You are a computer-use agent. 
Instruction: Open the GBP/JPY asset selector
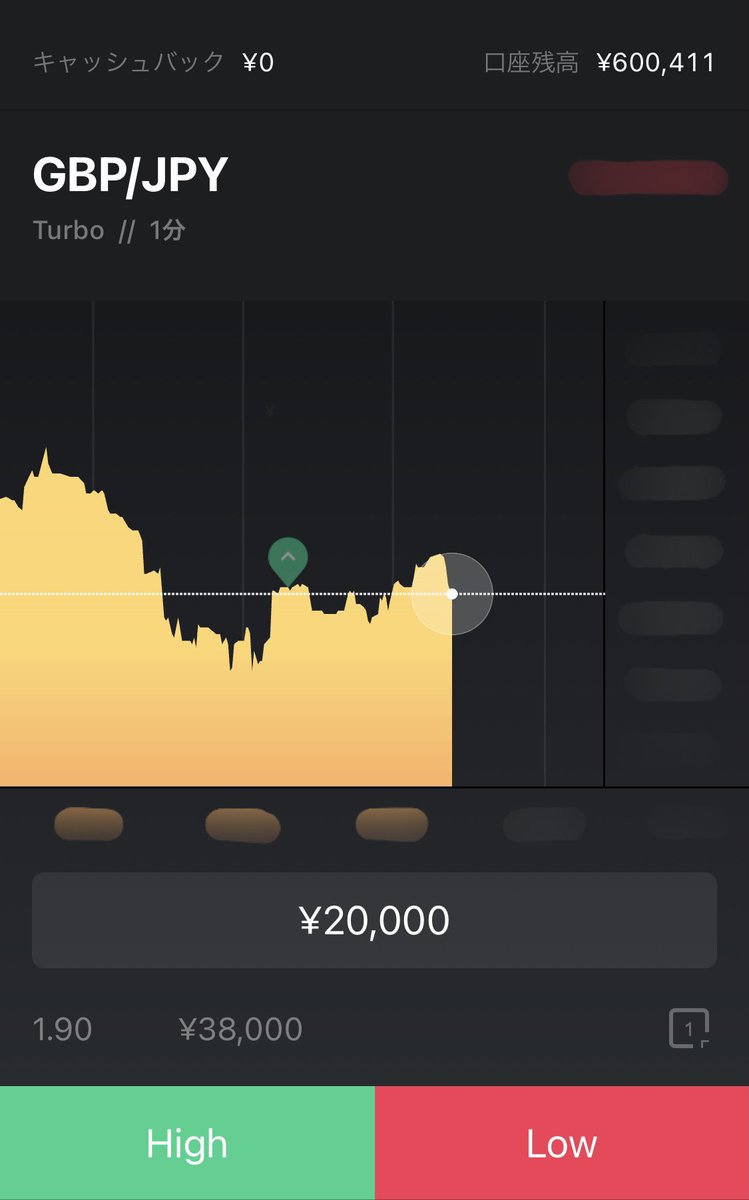click(131, 176)
